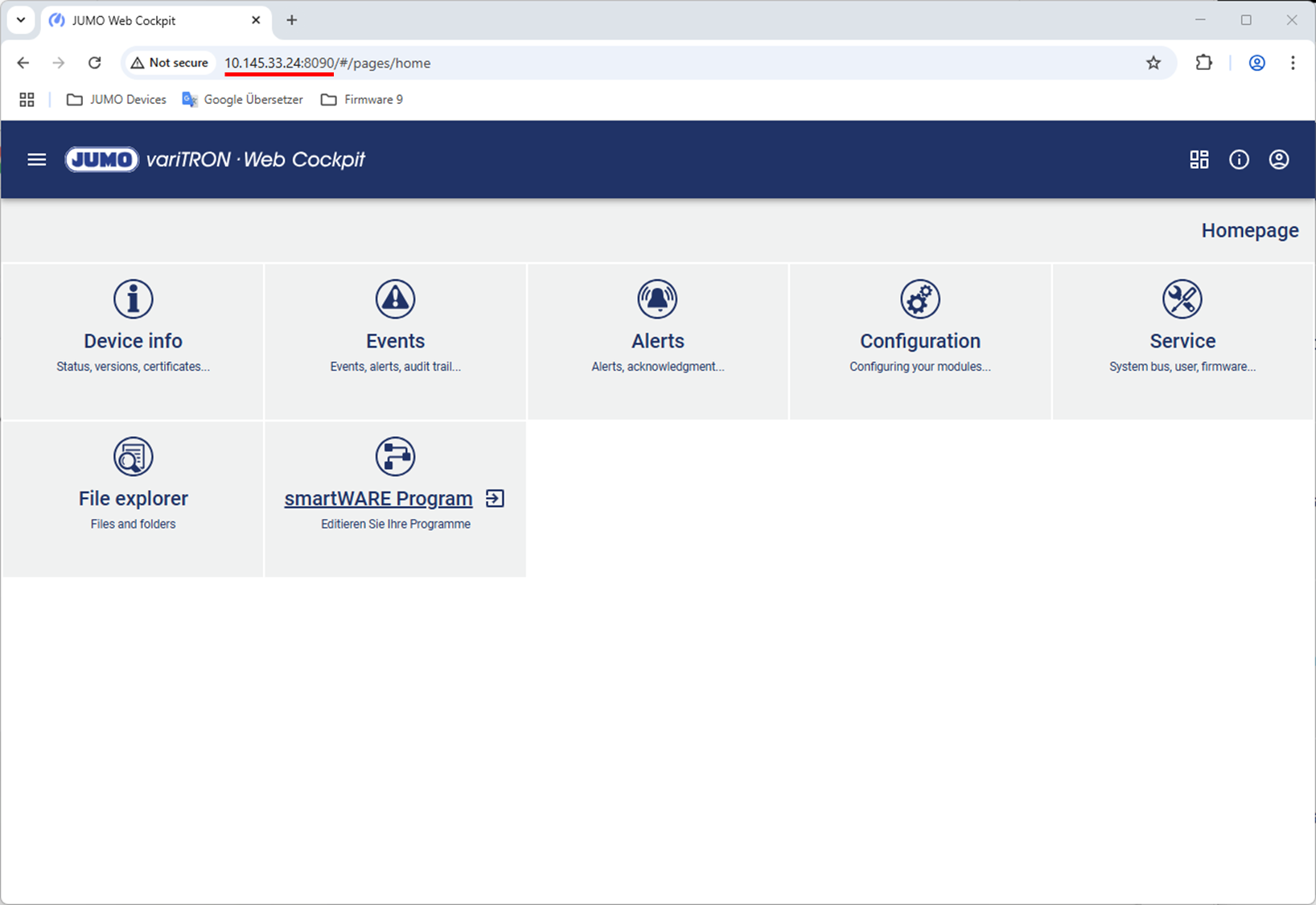Close the JUMO Web Cockpit tab

pos(256,20)
